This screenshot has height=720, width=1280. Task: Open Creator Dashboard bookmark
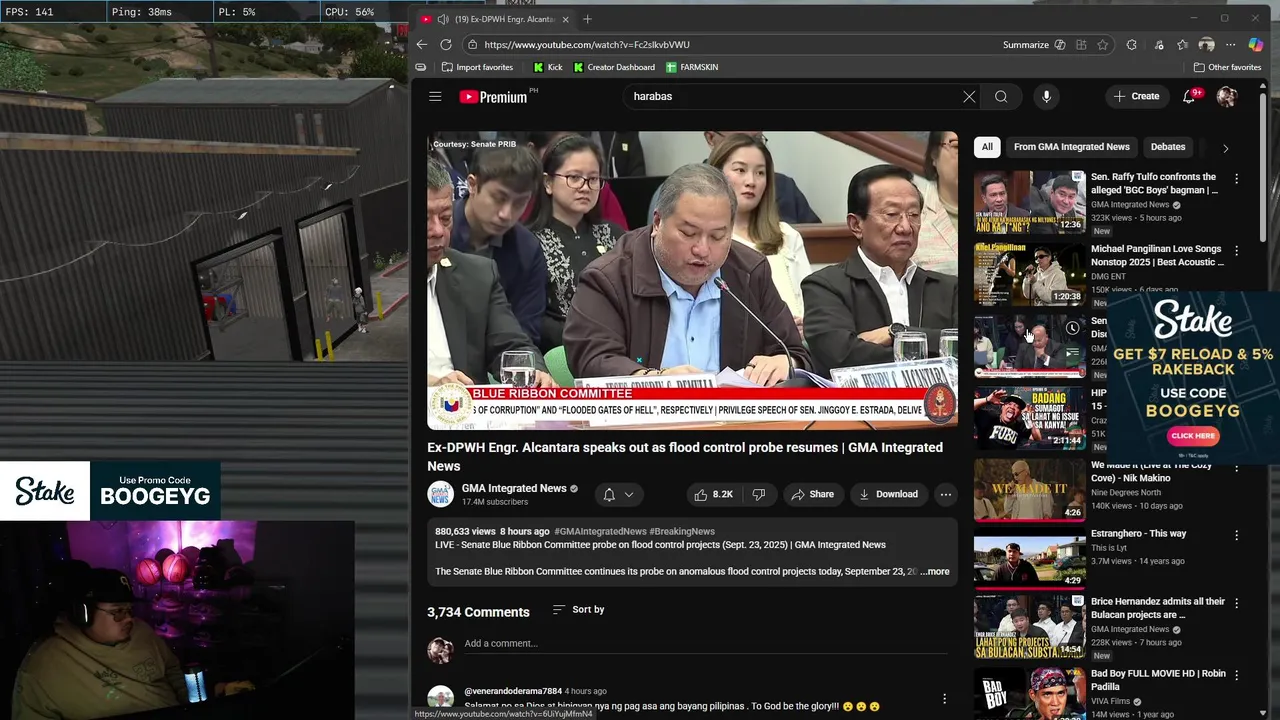(x=612, y=67)
